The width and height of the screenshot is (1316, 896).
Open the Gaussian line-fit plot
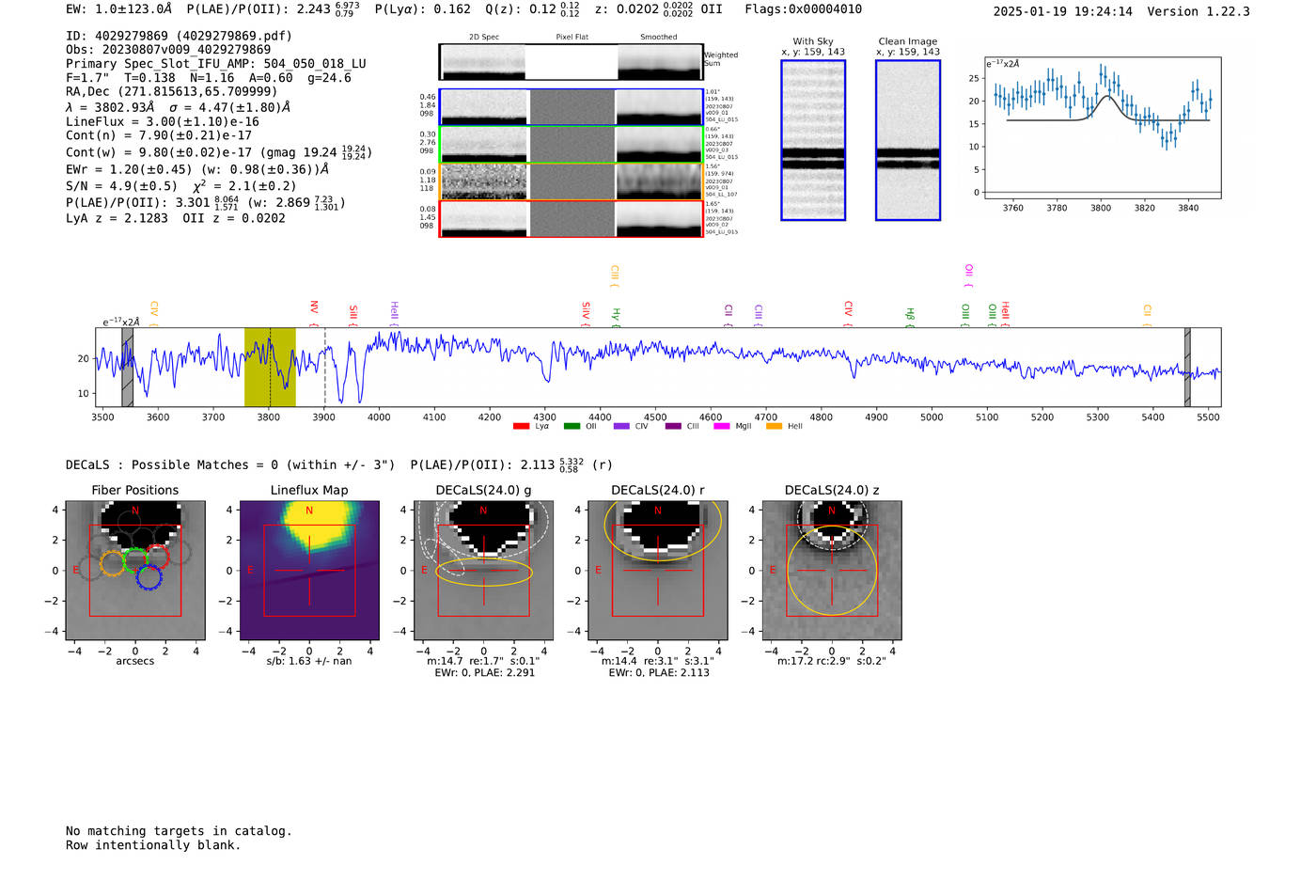[1103, 128]
